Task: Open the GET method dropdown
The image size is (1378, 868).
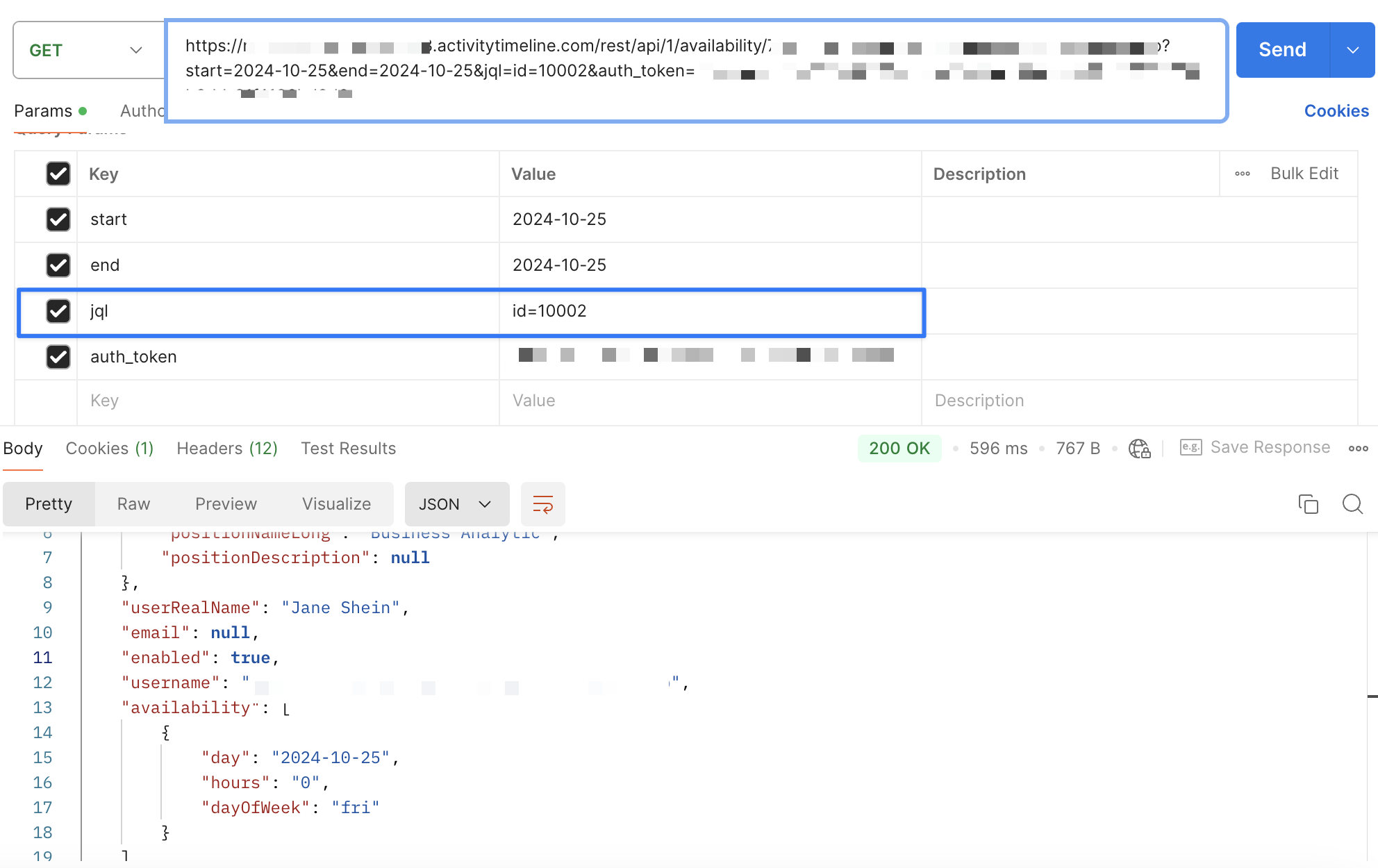Action: pyautogui.click(x=88, y=50)
